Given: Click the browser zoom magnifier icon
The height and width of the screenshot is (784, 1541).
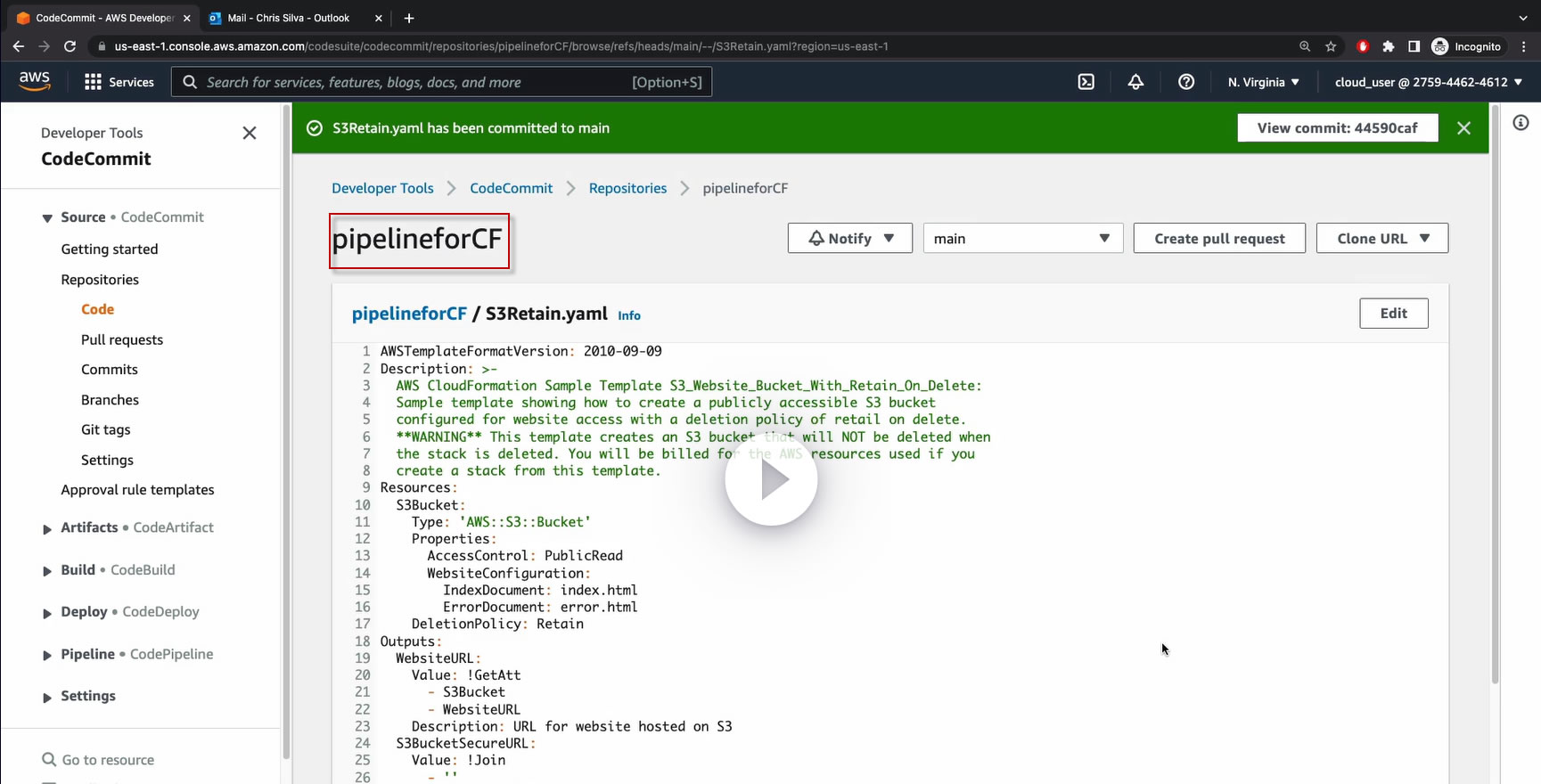Looking at the screenshot, I should point(1305,46).
